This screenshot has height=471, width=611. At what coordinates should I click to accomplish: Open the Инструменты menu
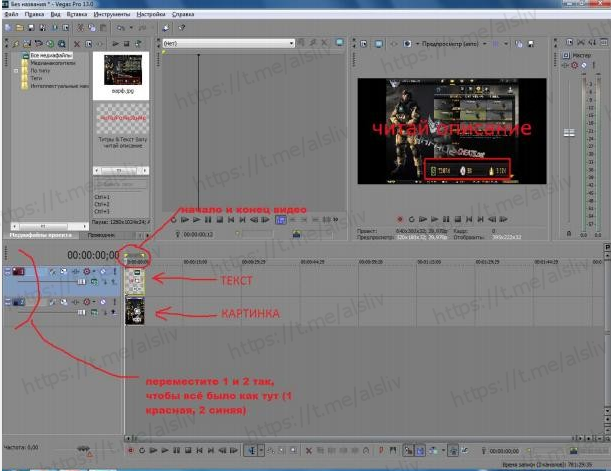pyautogui.click(x=113, y=15)
